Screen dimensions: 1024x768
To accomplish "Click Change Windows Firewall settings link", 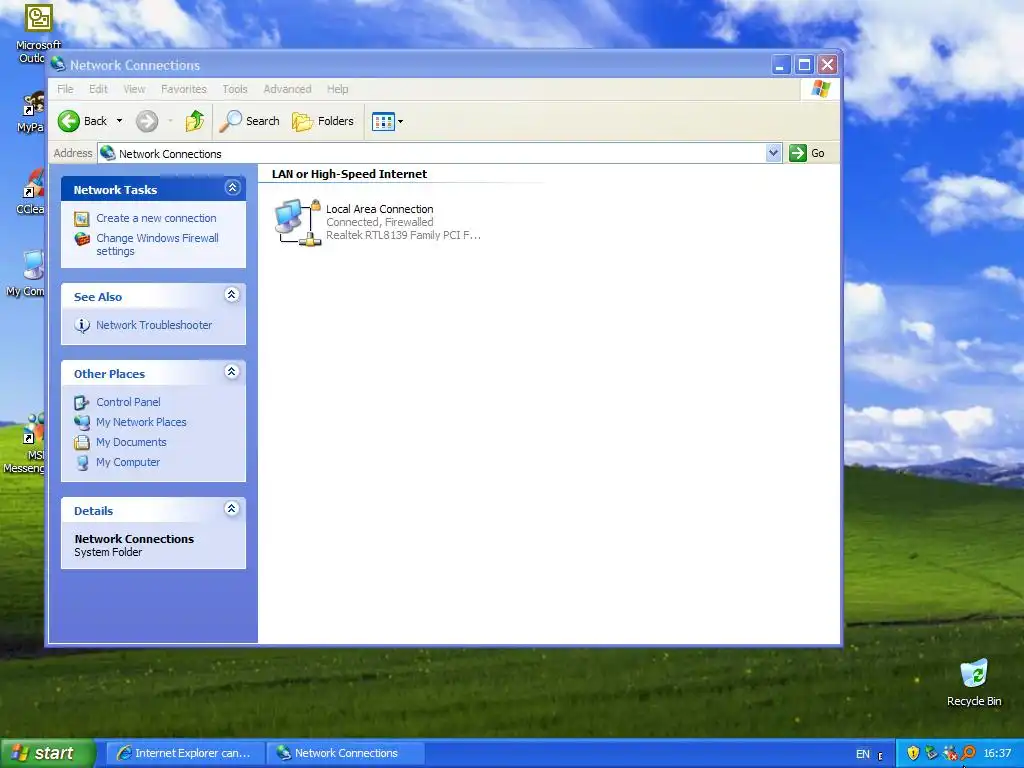I will [x=157, y=244].
